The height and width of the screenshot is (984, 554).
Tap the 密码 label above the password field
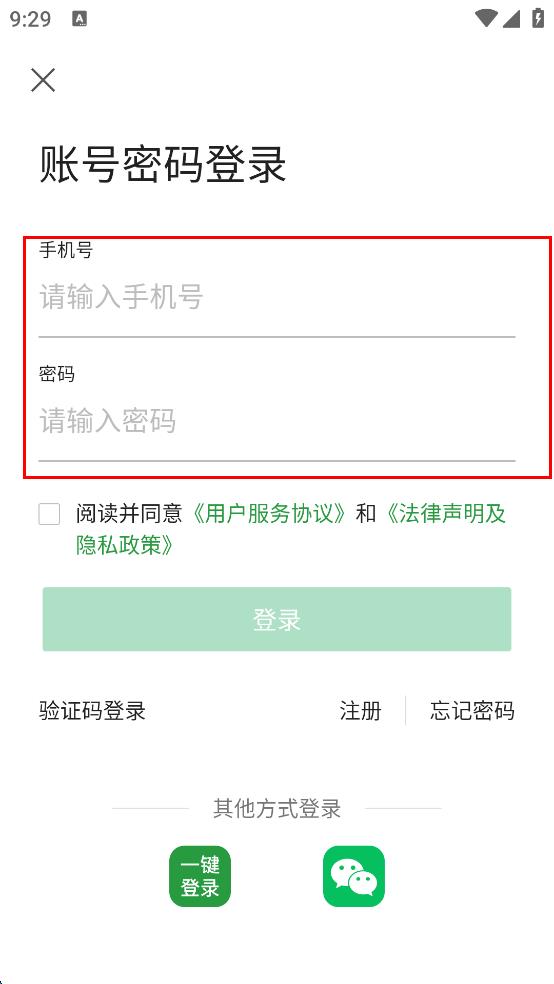[x=56, y=374]
